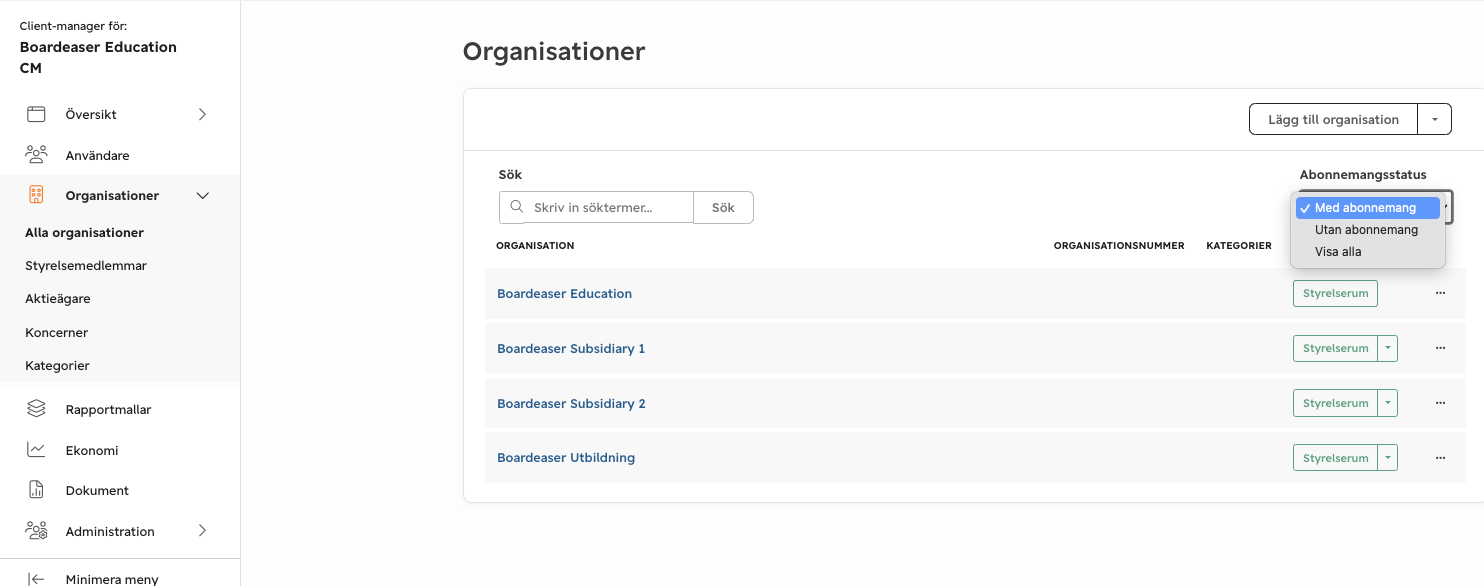Click the Minimera meny label
Viewport: 1484px width, 586px height.
(x=112, y=579)
